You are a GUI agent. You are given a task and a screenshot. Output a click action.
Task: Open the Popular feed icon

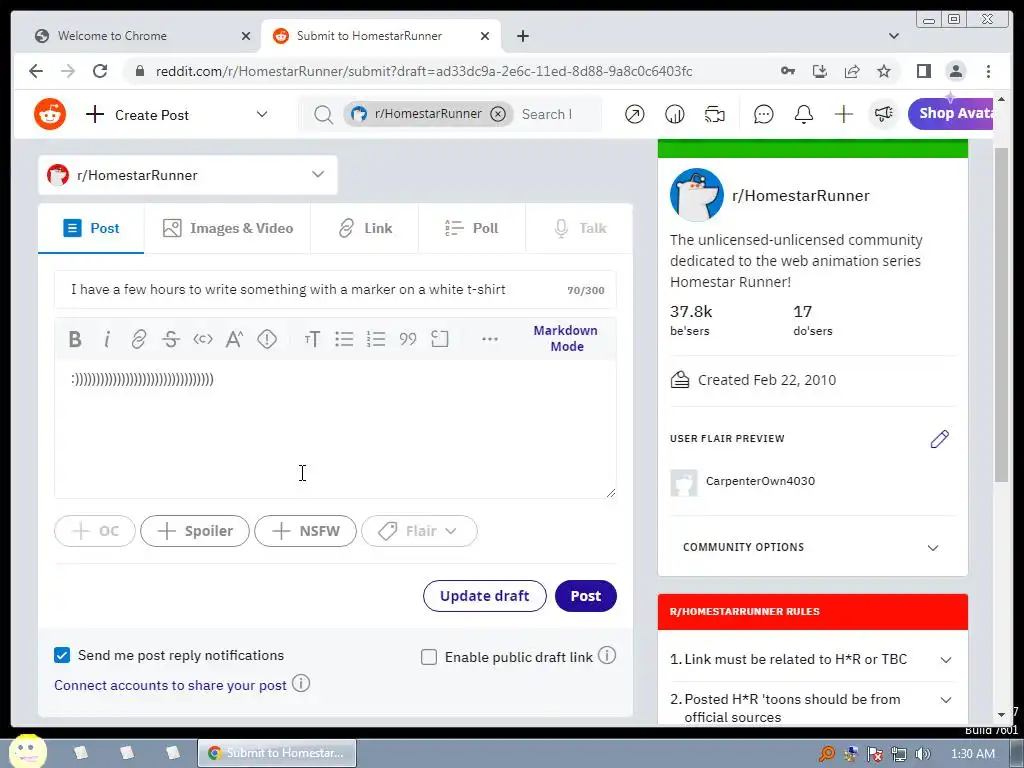point(634,115)
